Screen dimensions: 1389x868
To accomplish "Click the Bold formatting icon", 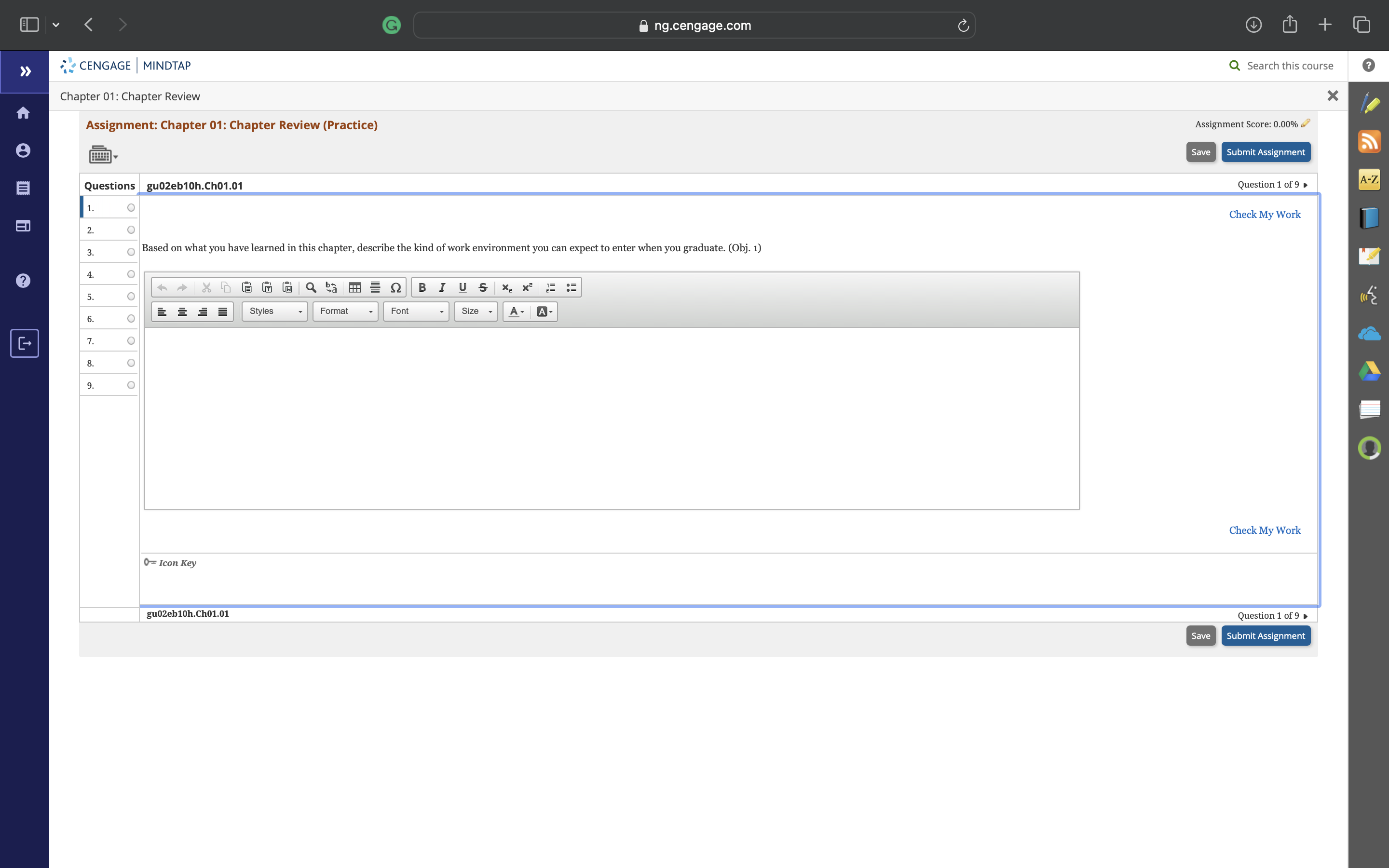I will pos(422,287).
